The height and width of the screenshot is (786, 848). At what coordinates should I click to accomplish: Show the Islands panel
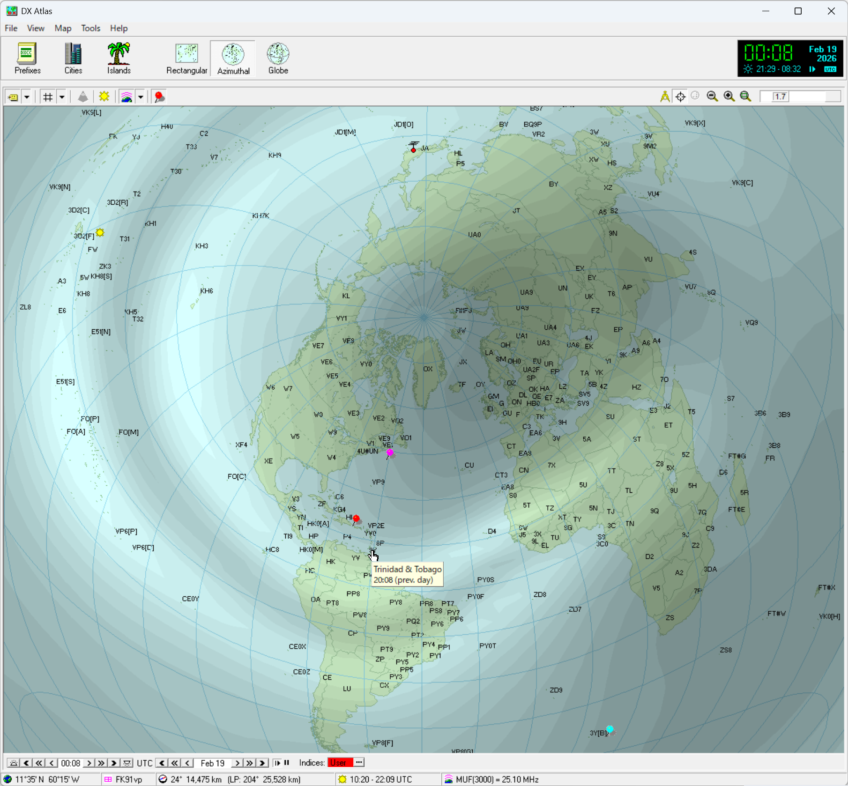coord(118,57)
